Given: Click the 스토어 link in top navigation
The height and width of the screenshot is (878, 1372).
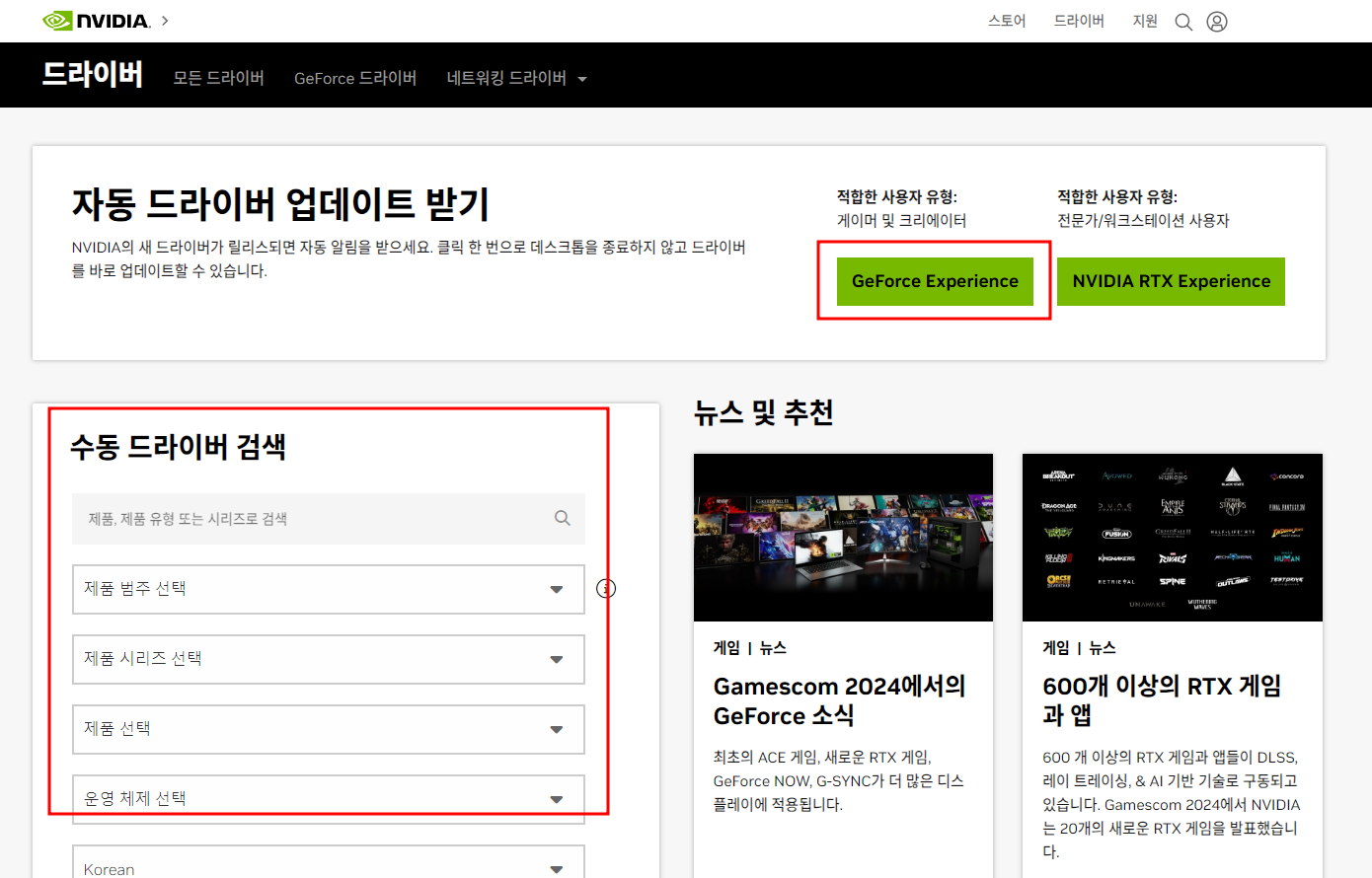Looking at the screenshot, I should tap(1006, 21).
